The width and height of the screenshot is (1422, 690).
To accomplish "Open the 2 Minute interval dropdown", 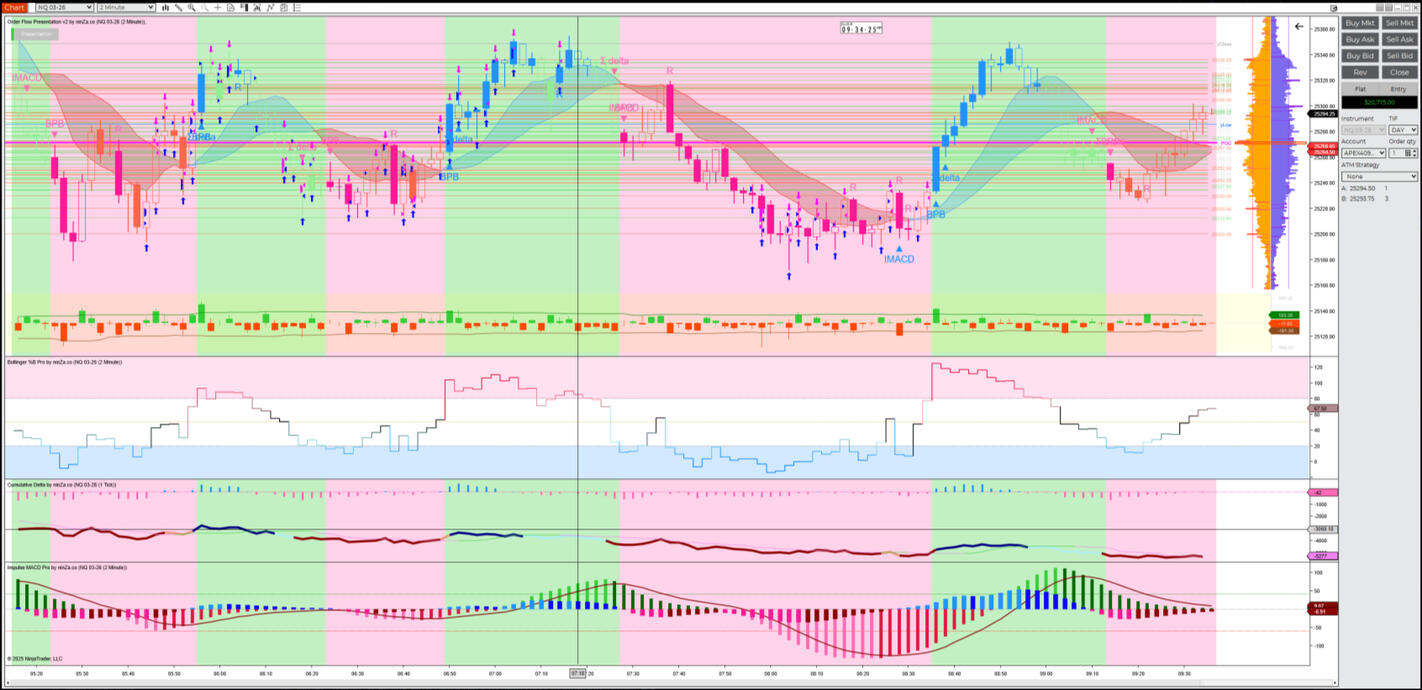I will 125,7.
